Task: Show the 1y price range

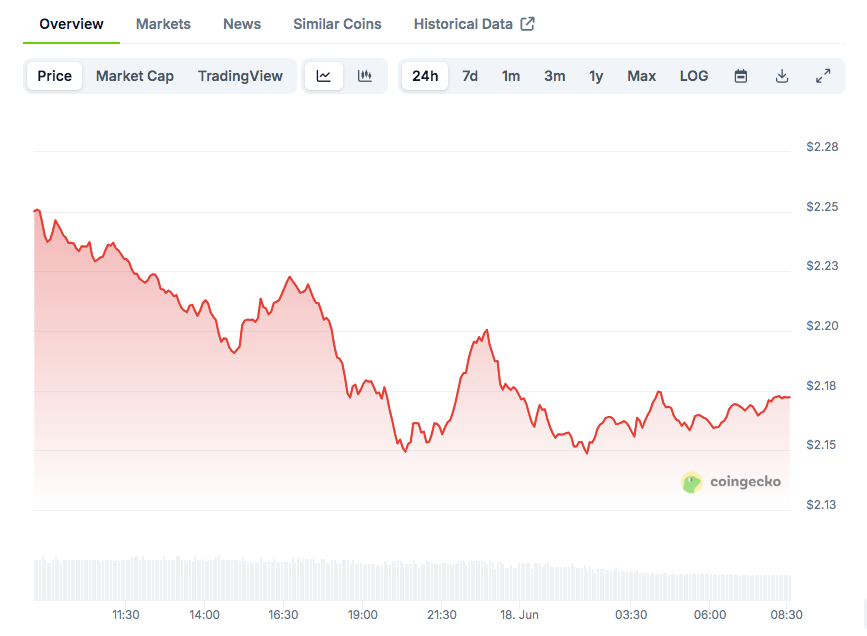Action: (596, 76)
